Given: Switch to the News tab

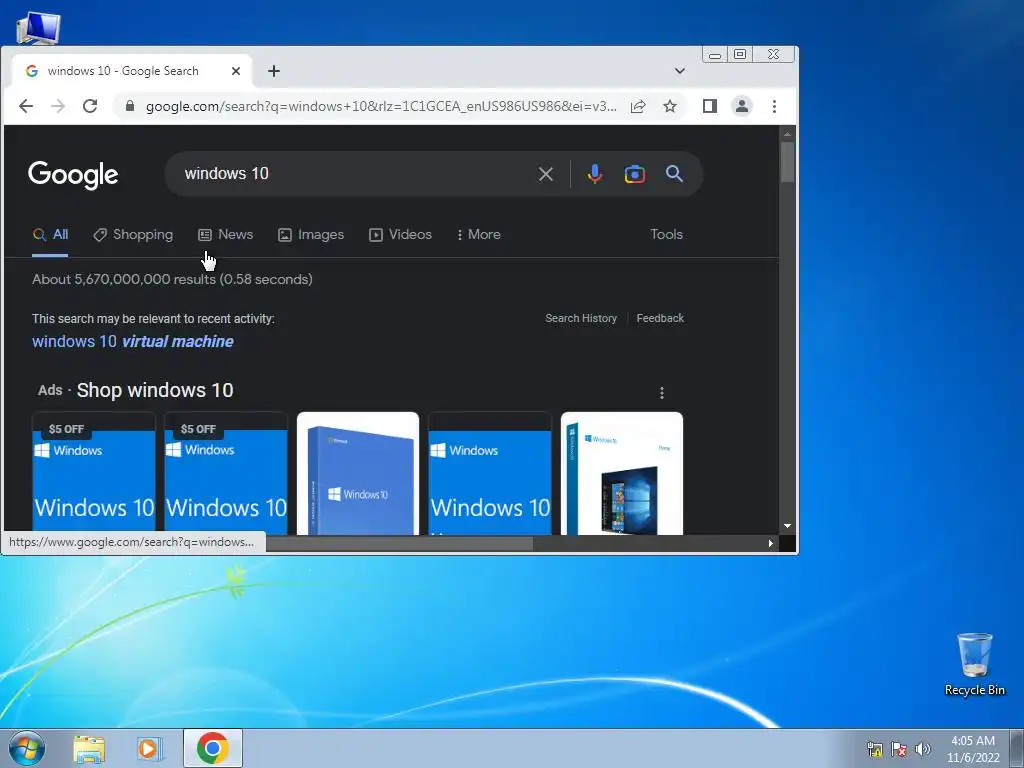Looking at the screenshot, I should [x=225, y=234].
